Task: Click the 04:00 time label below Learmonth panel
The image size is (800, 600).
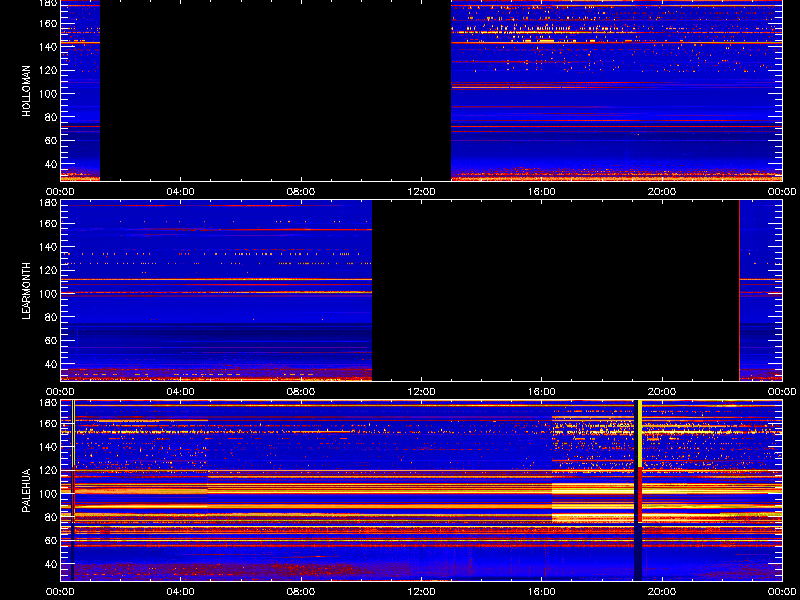Action: [x=181, y=392]
